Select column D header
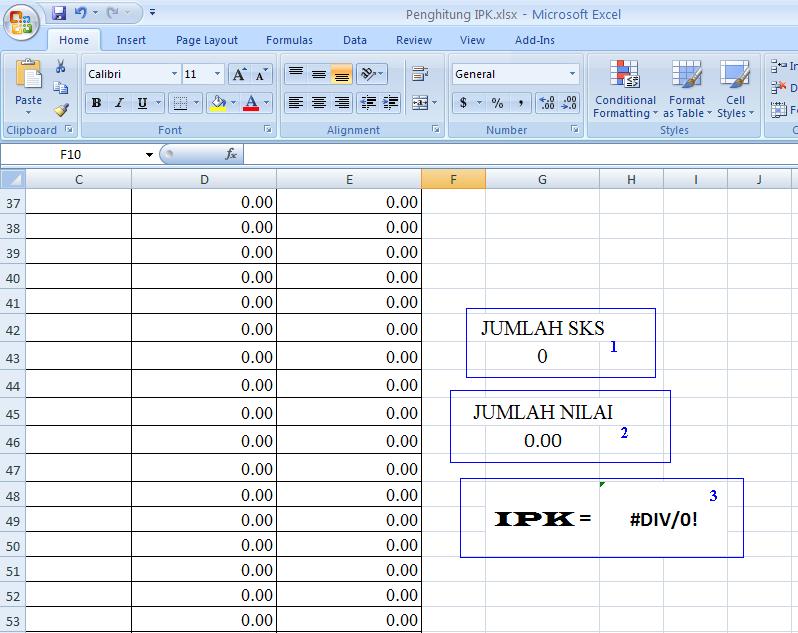The height and width of the screenshot is (633, 798). [204, 179]
